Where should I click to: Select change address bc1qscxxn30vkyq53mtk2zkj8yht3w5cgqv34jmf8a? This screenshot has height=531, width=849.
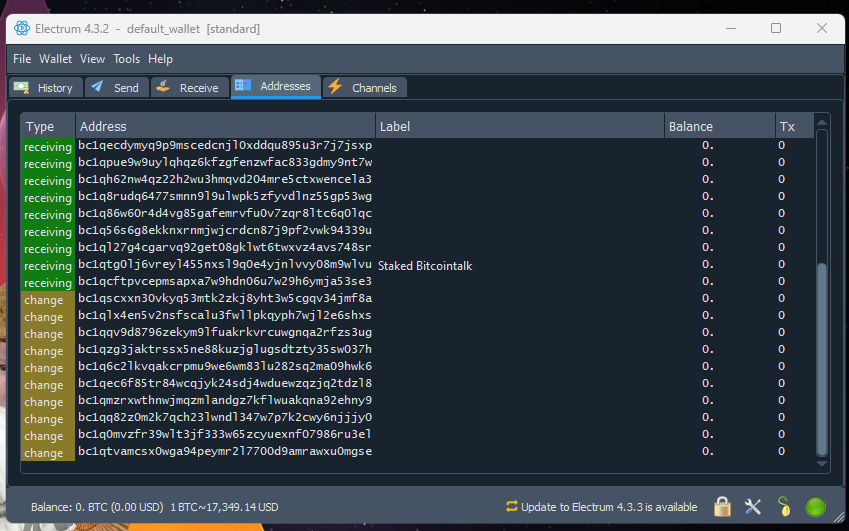[x=225, y=298]
